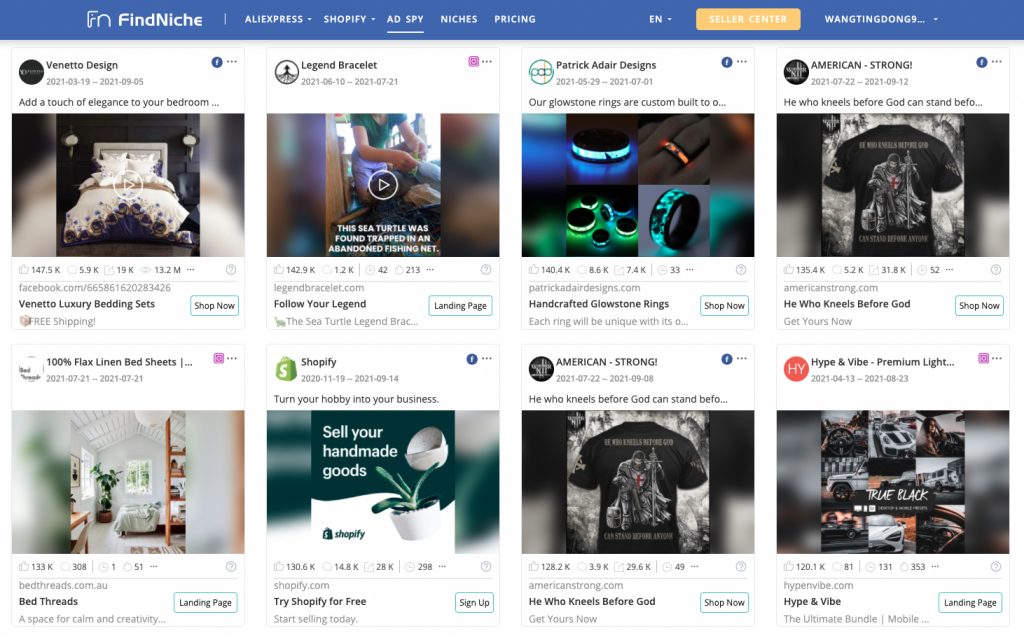Click the Patrick Adair Designs avatar
This screenshot has height=640, width=1024.
click(x=541, y=72)
